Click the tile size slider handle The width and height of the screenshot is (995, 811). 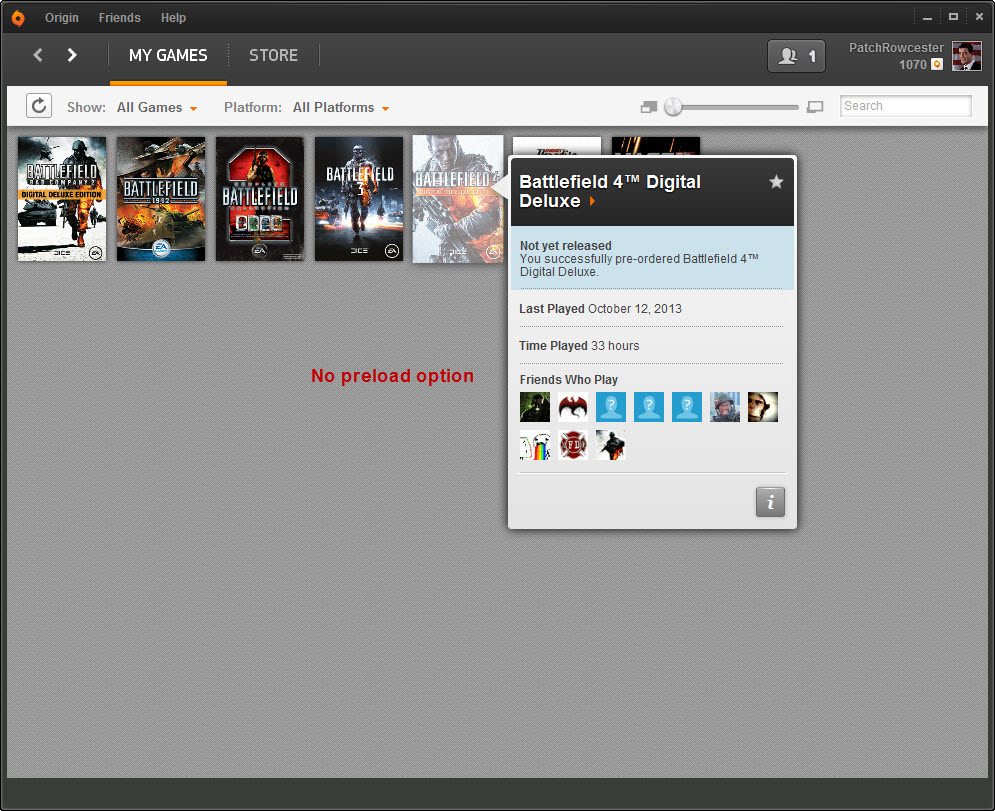(x=673, y=107)
